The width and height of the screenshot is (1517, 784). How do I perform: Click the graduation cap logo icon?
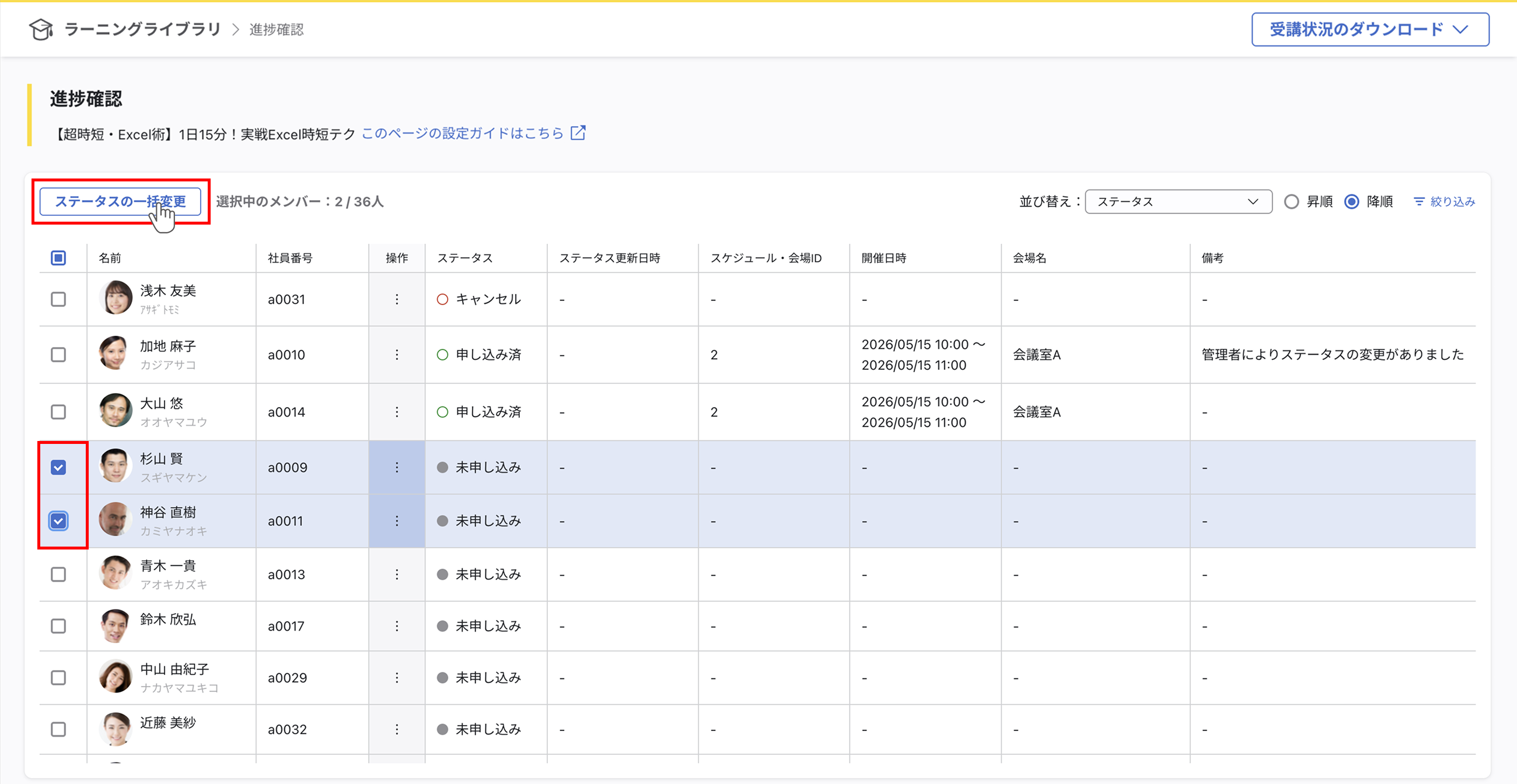tap(40, 29)
